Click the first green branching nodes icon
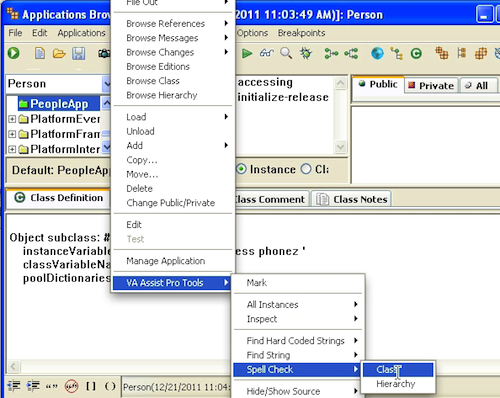 (331, 53)
